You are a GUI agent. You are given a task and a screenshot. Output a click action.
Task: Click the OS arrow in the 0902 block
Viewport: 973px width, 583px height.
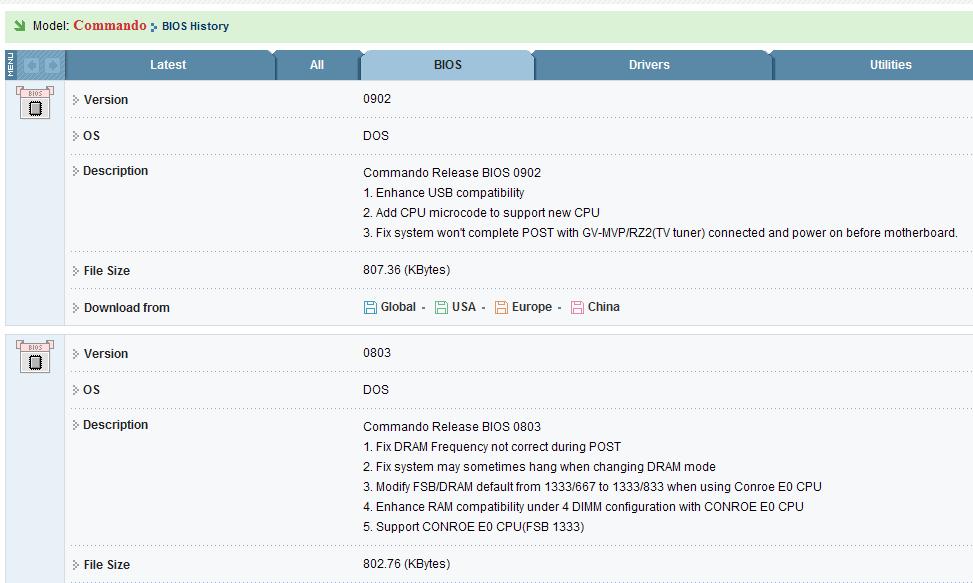click(x=76, y=136)
